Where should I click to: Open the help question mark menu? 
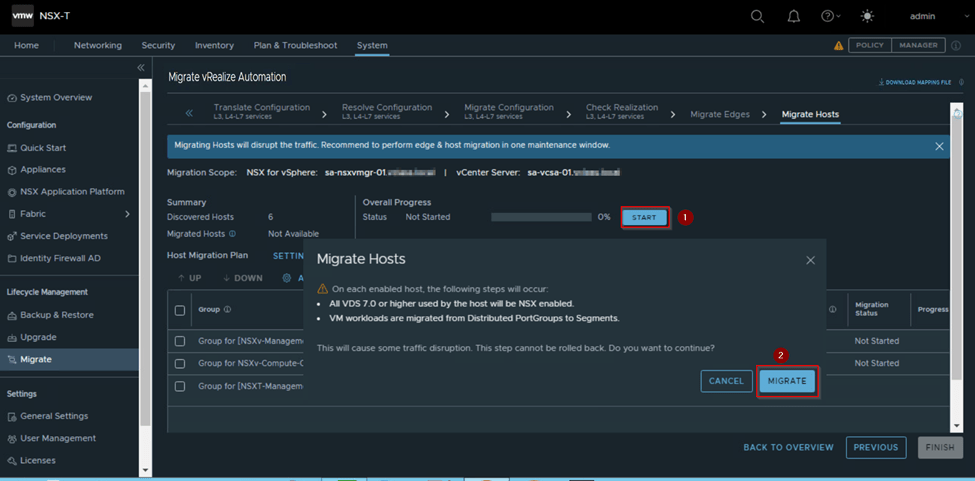click(x=829, y=16)
